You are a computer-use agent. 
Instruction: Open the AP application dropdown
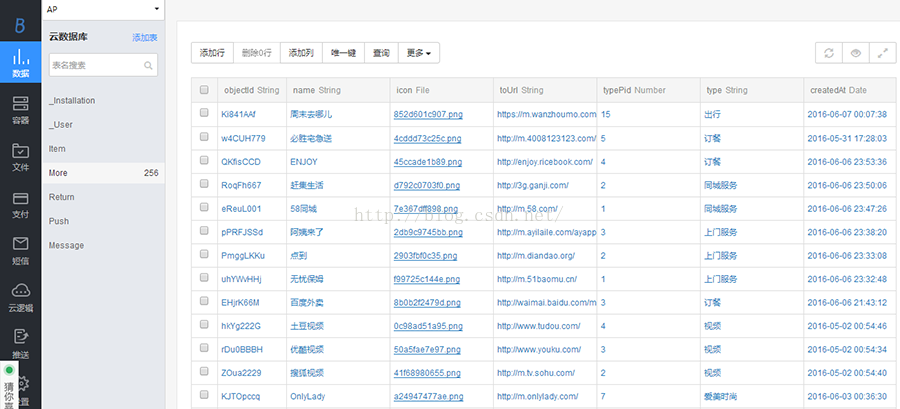click(103, 9)
